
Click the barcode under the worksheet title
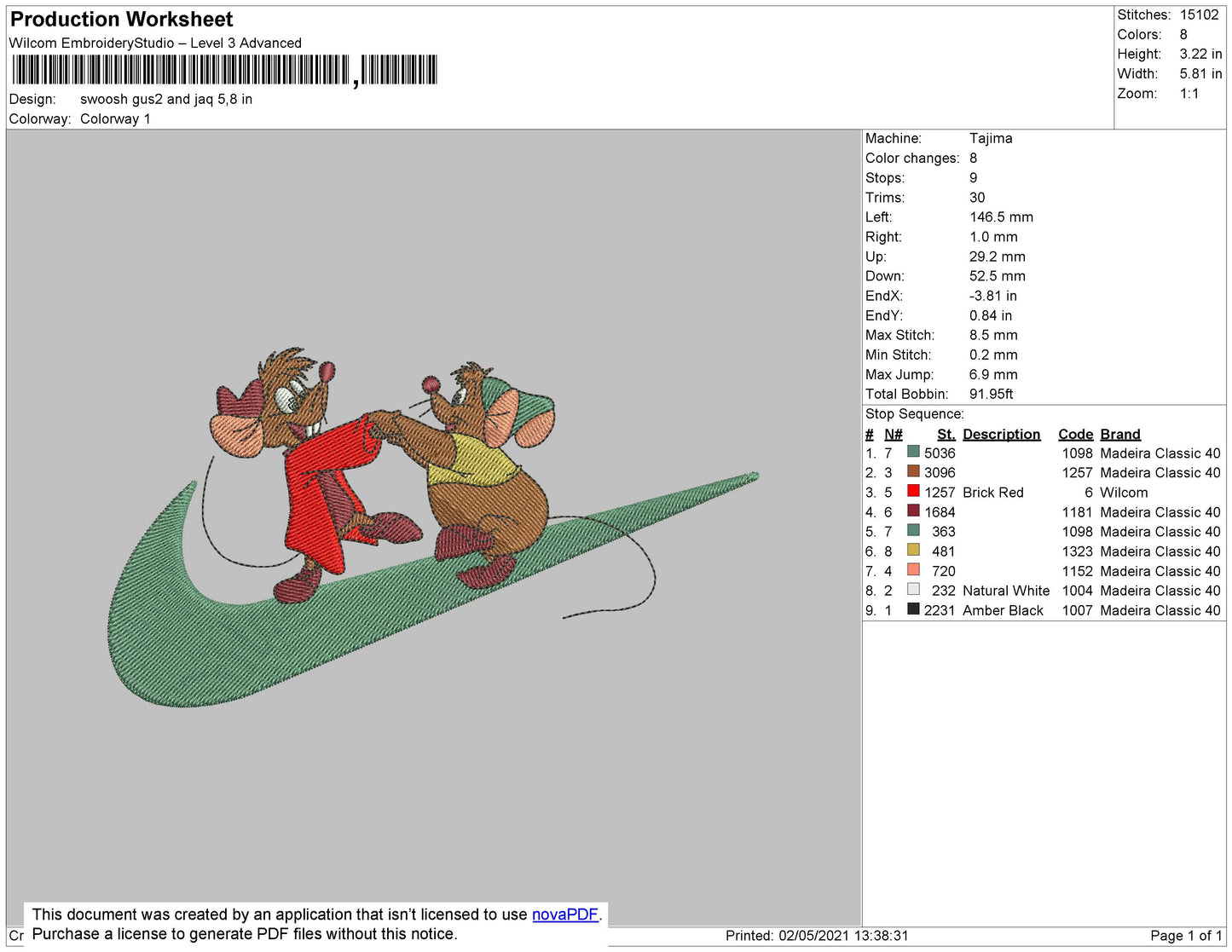224,70
